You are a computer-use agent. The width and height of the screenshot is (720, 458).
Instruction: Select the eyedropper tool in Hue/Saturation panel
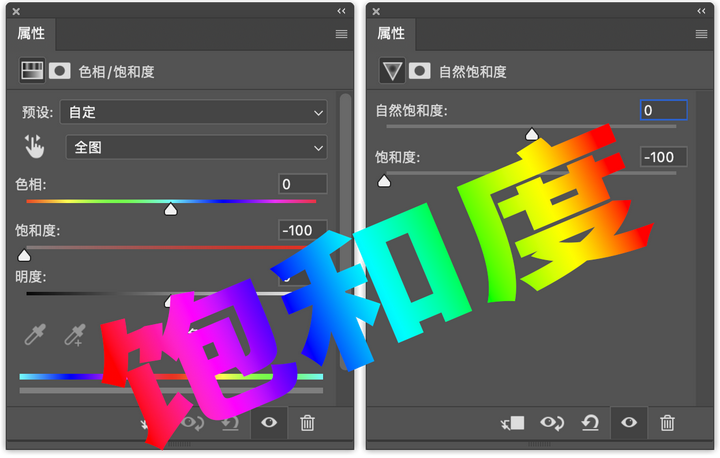(x=35, y=334)
